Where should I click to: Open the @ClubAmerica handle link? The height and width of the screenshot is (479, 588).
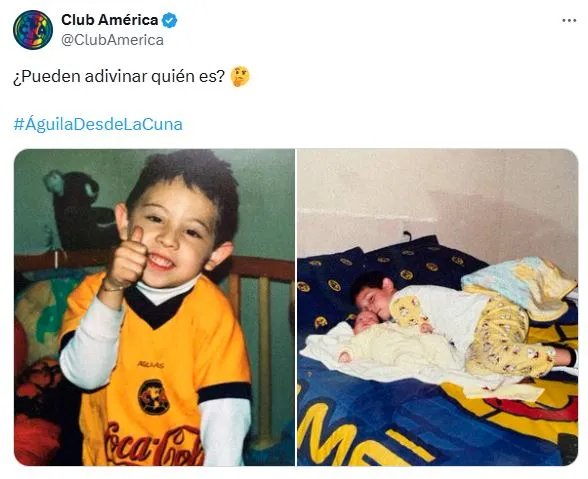click(x=112, y=40)
